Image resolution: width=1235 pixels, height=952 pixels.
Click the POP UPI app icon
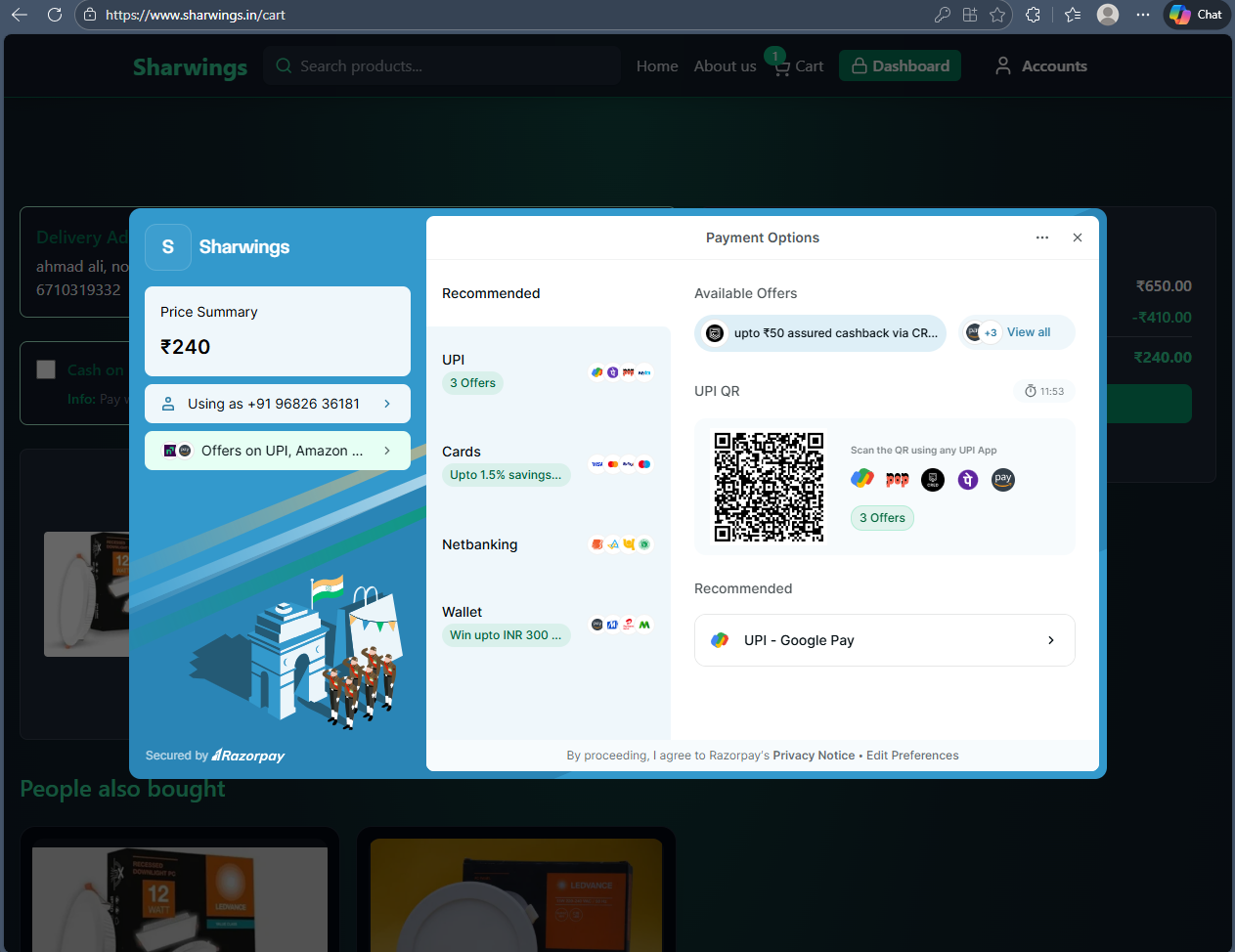click(898, 480)
